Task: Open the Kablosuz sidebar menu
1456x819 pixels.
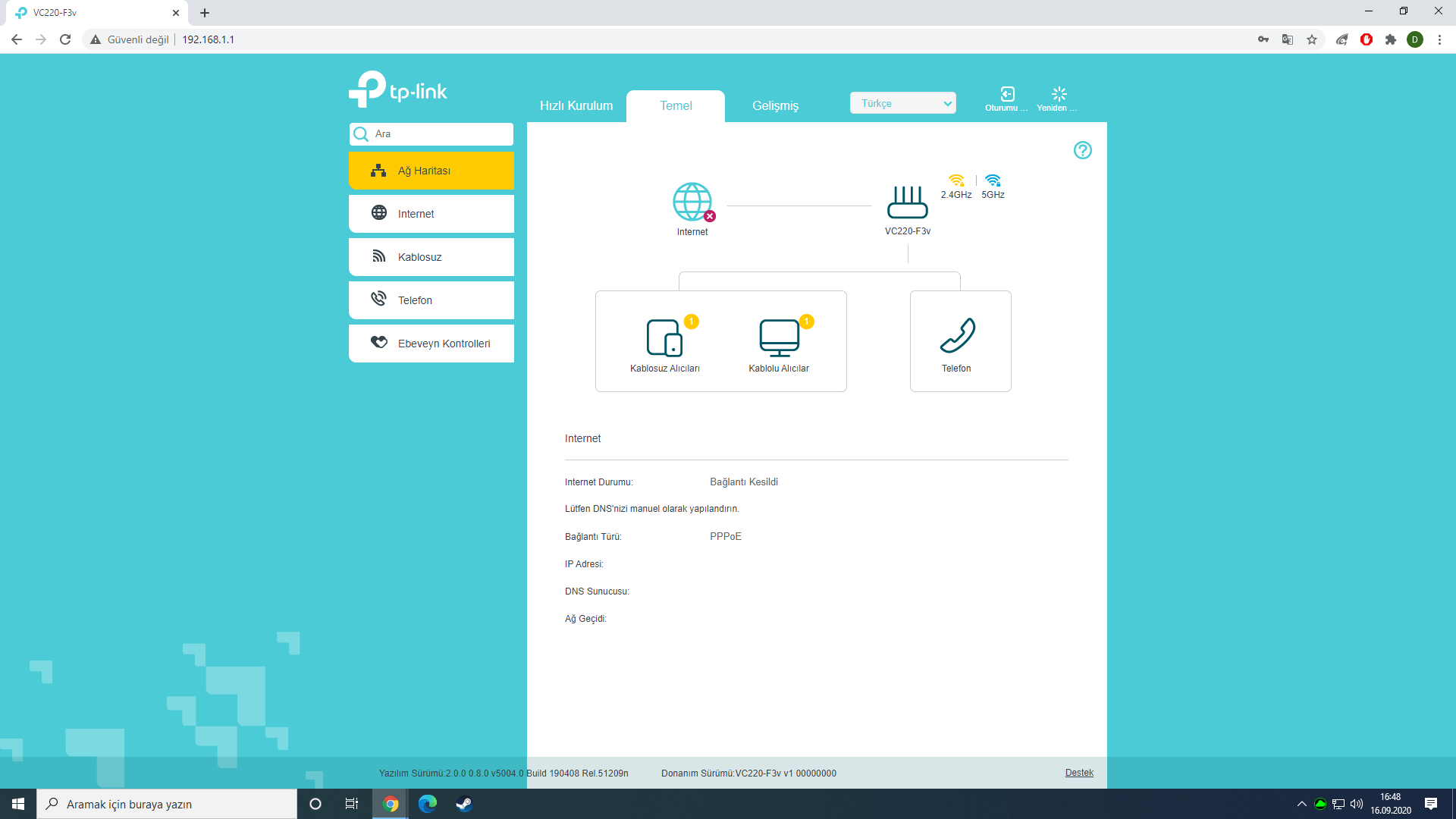Action: pos(431,257)
